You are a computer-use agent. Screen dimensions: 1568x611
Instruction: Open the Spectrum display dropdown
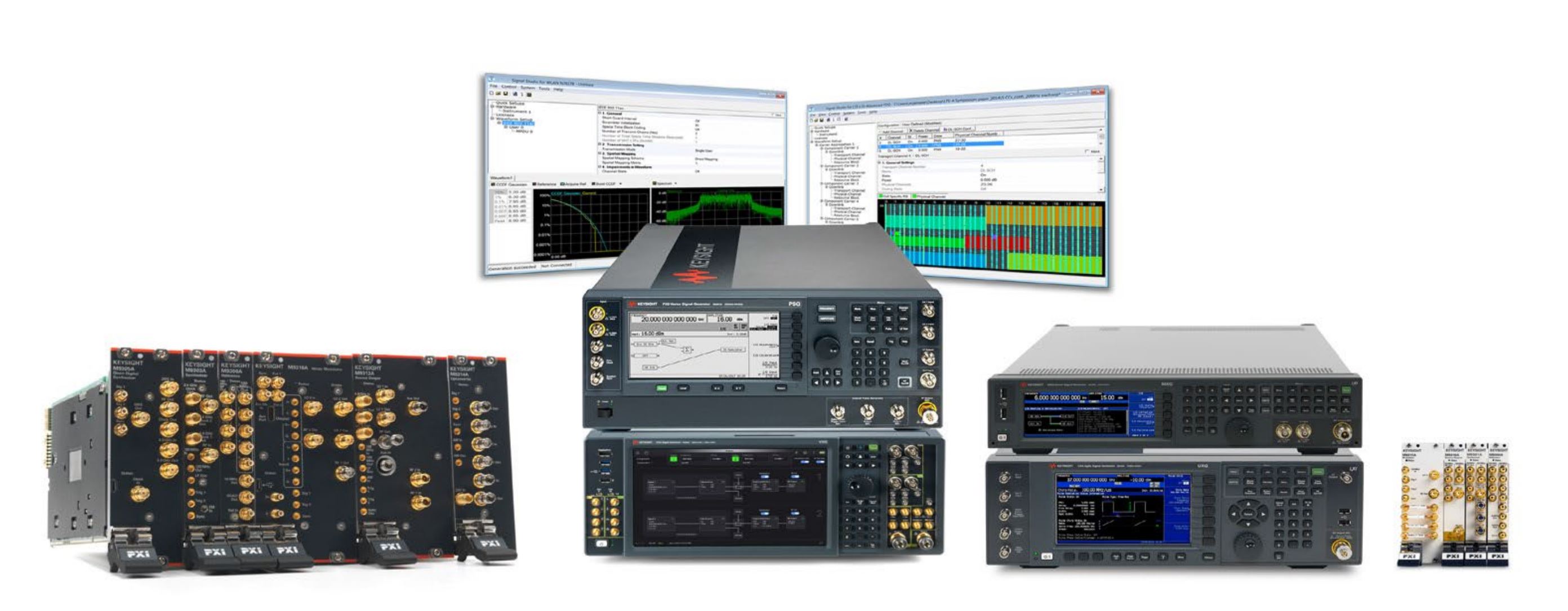pyautogui.click(x=676, y=184)
